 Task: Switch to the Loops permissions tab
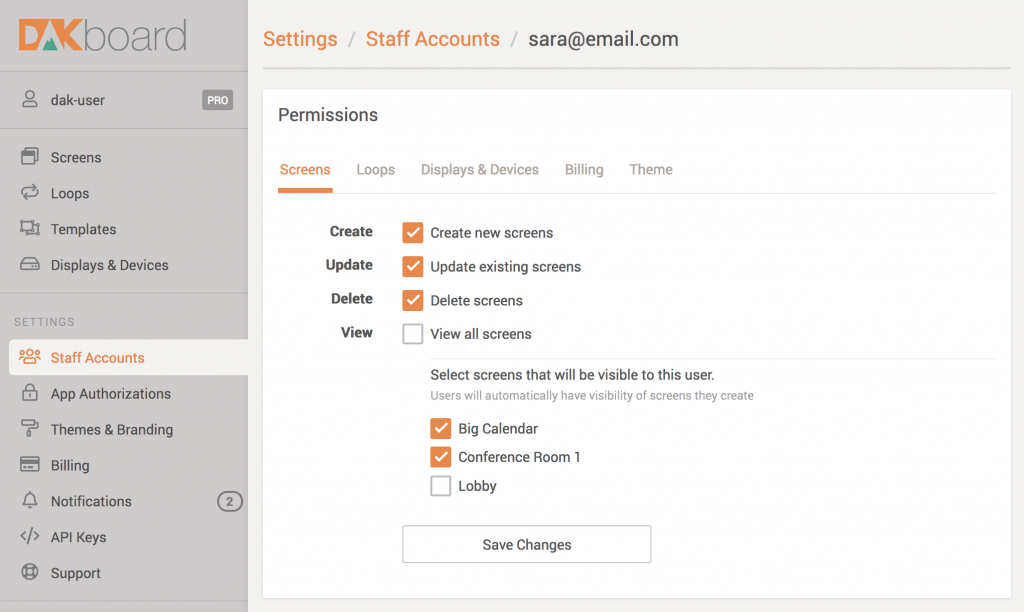coord(376,170)
